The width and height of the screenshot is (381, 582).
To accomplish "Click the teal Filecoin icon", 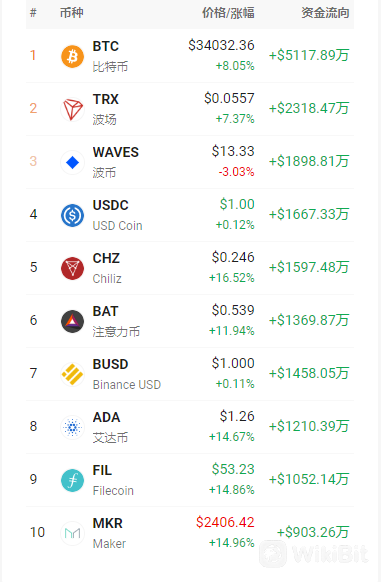I will [72, 481].
